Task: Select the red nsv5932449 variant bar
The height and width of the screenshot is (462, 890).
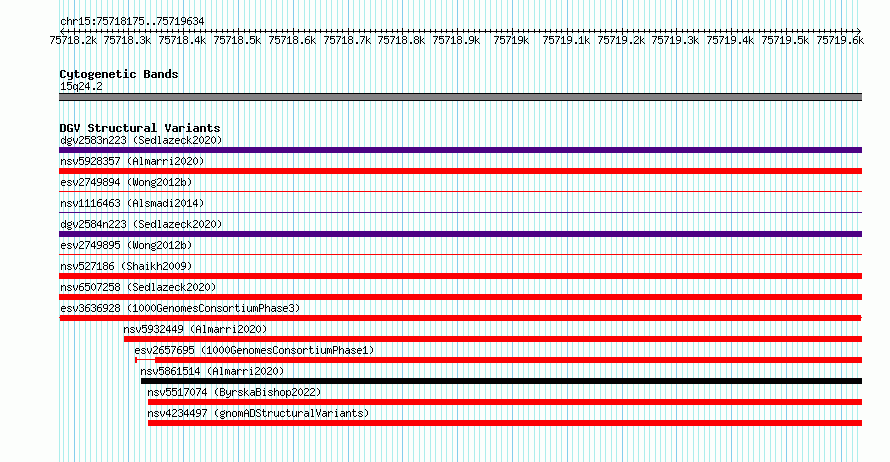Action: (493, 339)
